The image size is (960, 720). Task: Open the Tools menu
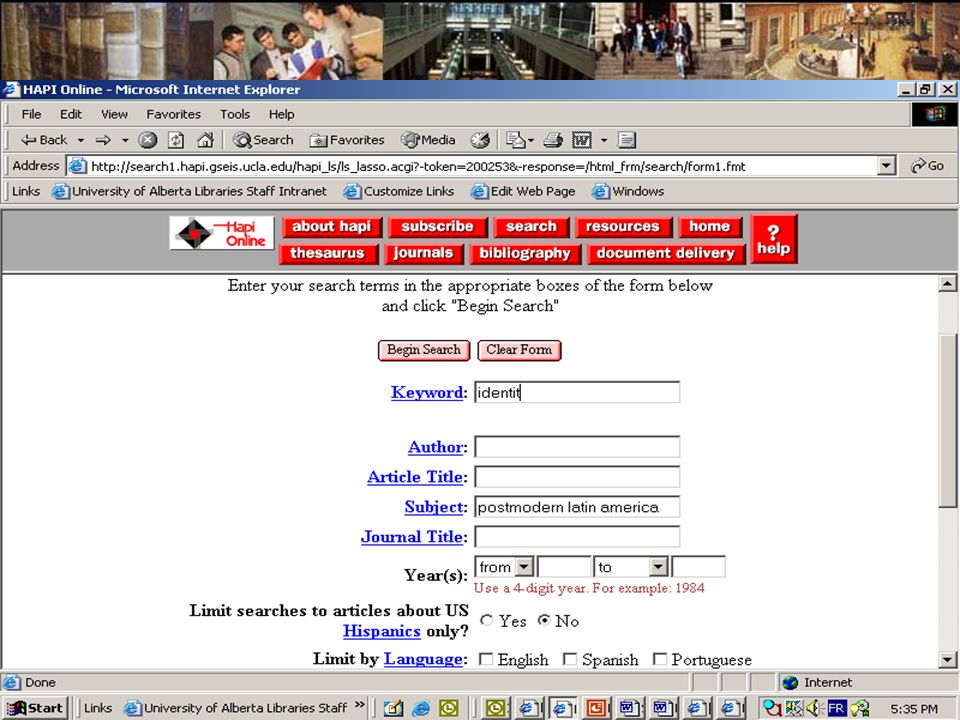[x=235, y=114]
